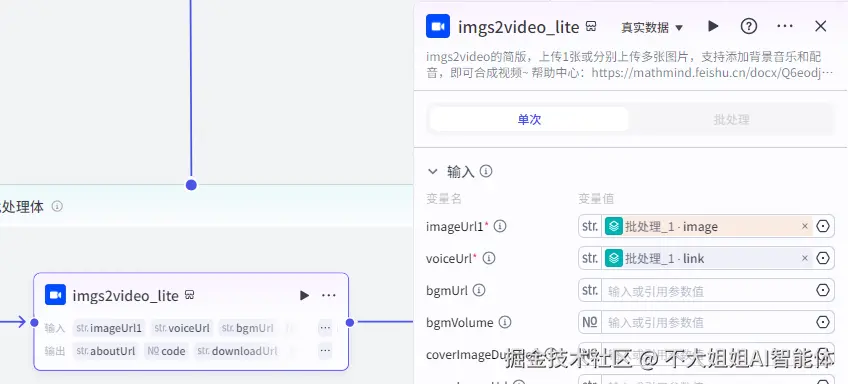Click the bgmUrl value input field

(707, 291)
